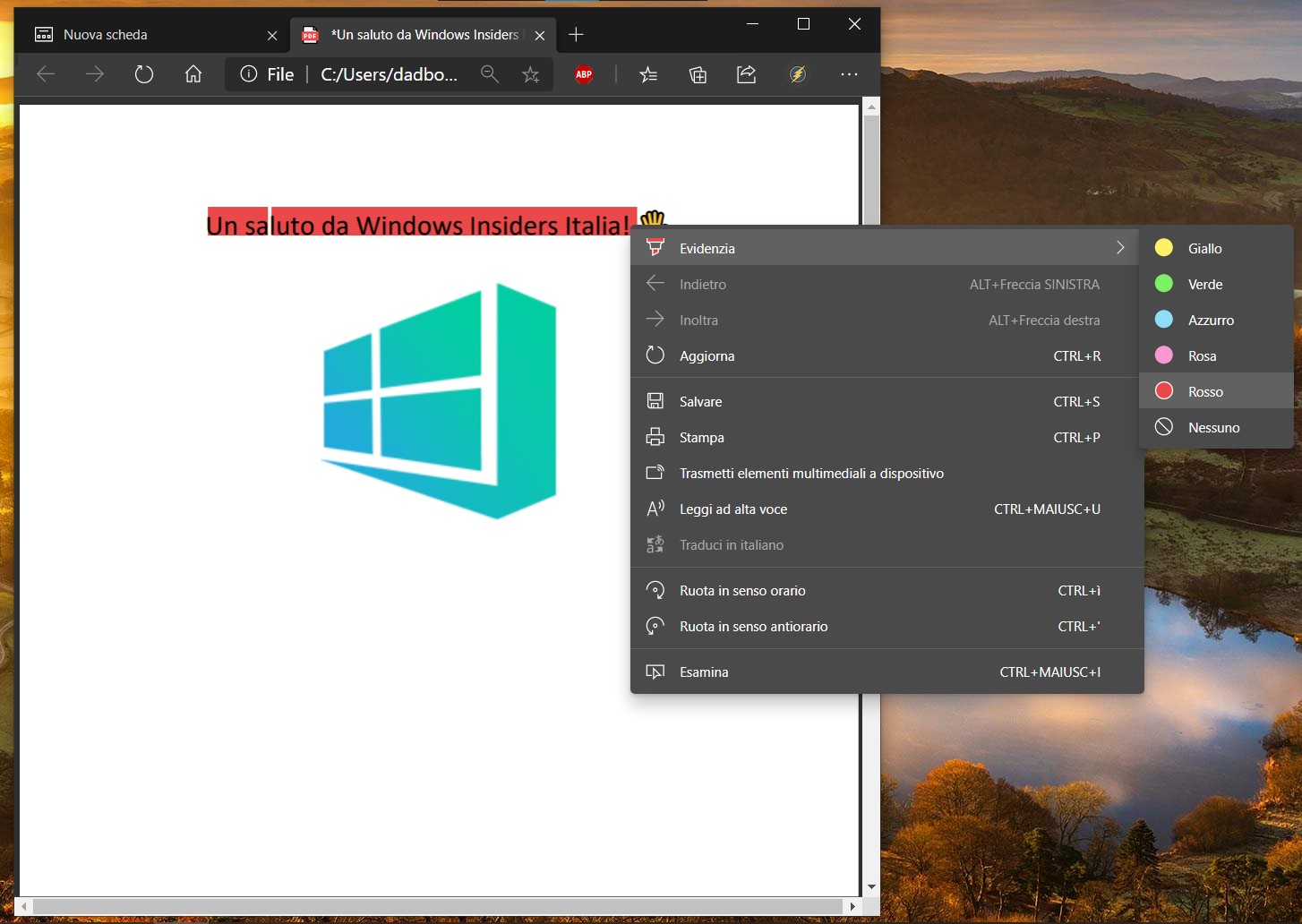Click the Evidenzia highlighter icon

(655, 247)
